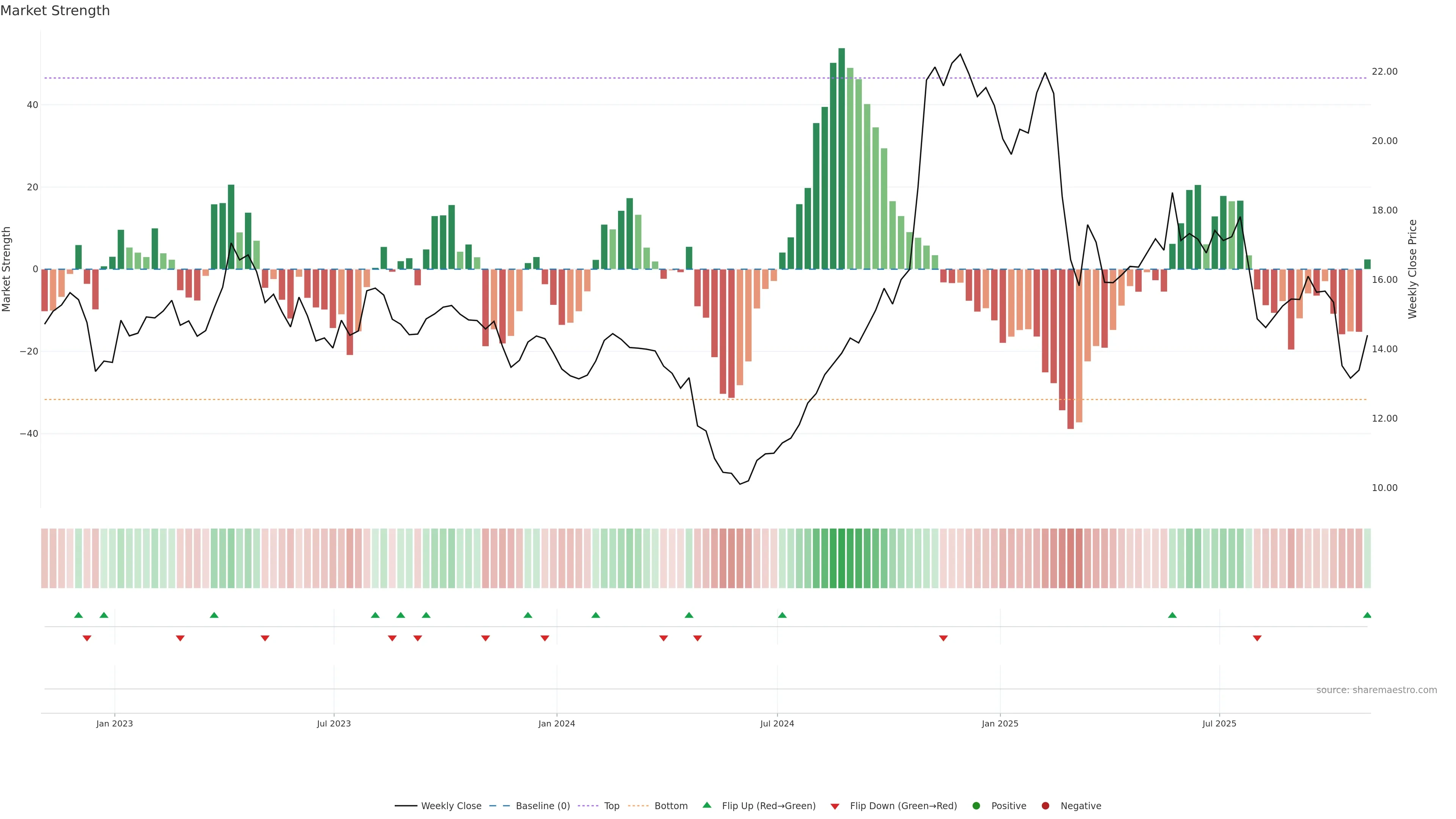Viewport: 1456px width, 819px height.
Task: Click the source: sharemaestro.com text
Action: coord(1376,690)
